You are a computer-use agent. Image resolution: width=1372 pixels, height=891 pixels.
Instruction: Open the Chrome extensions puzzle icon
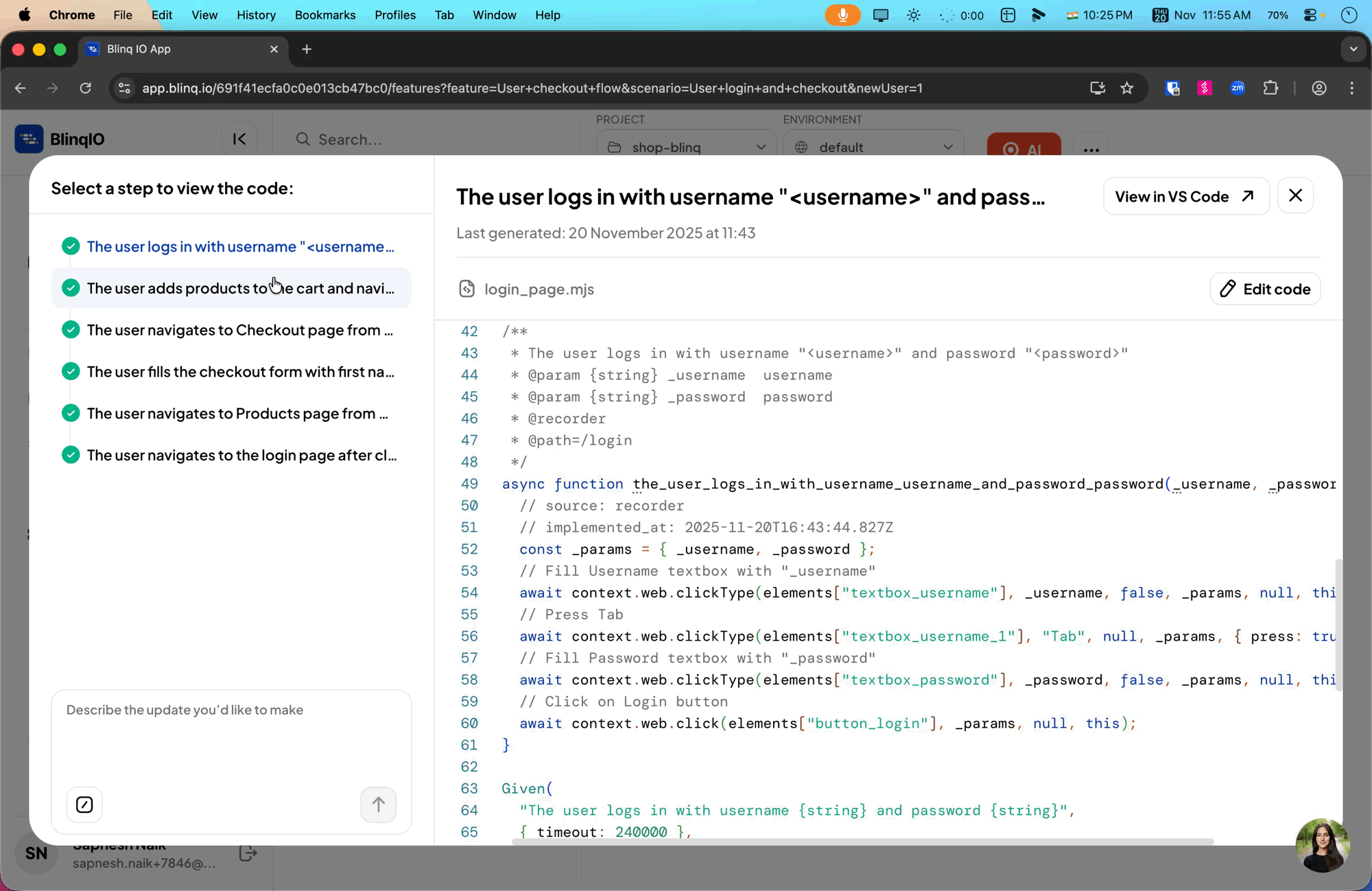click(x=1270, y=88)
